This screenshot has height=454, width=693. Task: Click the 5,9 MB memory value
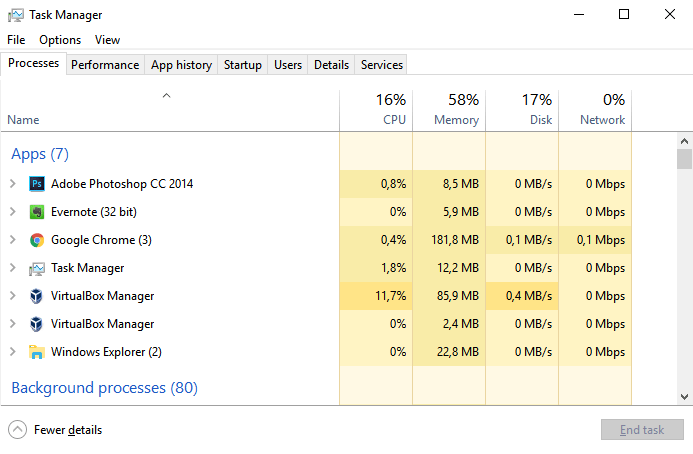pos(461,212)
